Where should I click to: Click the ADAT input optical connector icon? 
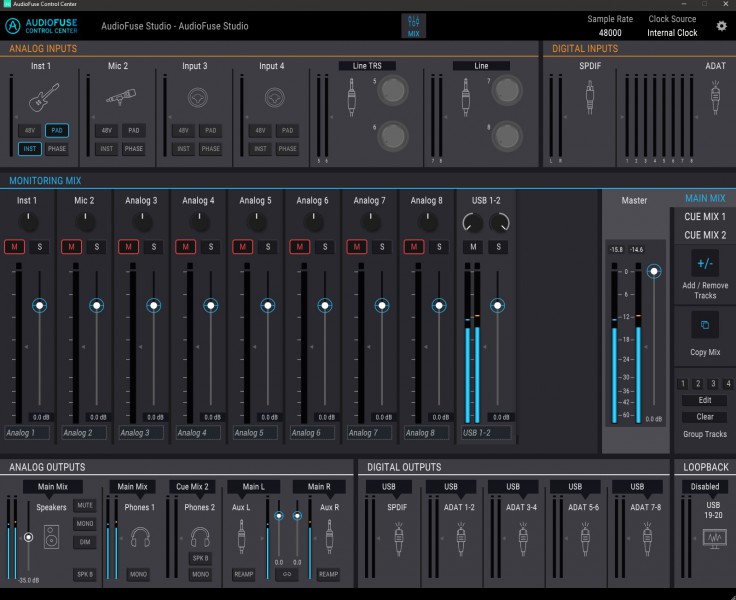coord(715,97)
